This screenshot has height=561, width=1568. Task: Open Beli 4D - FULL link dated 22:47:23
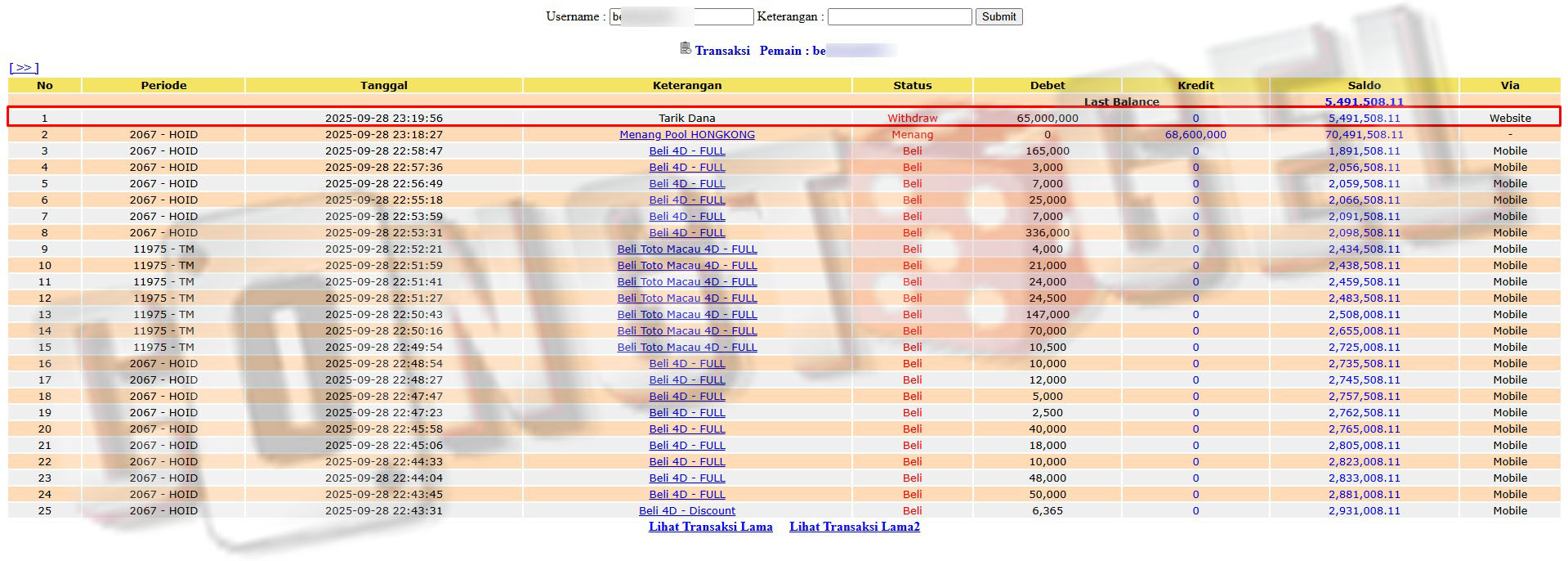tap(687, 413)
